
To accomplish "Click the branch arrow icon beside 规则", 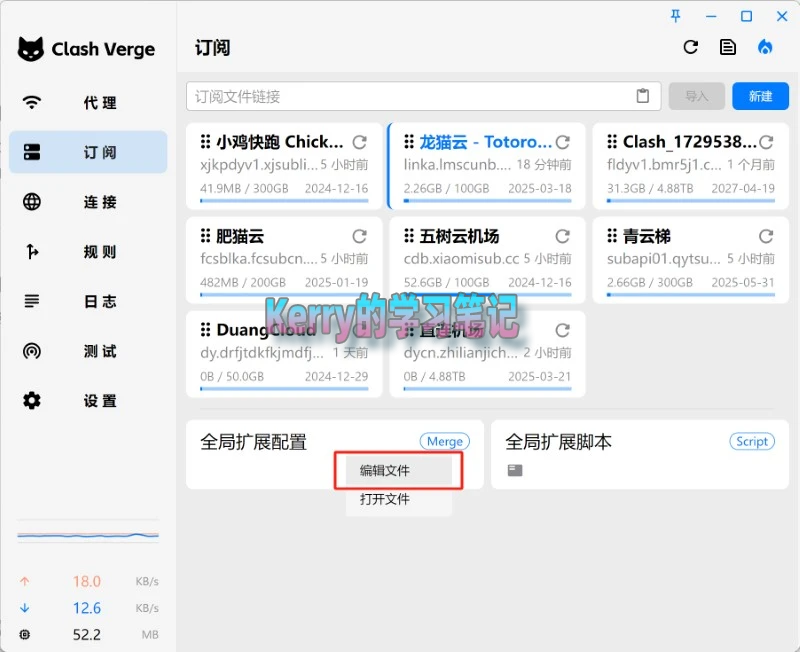I will 32,252.
